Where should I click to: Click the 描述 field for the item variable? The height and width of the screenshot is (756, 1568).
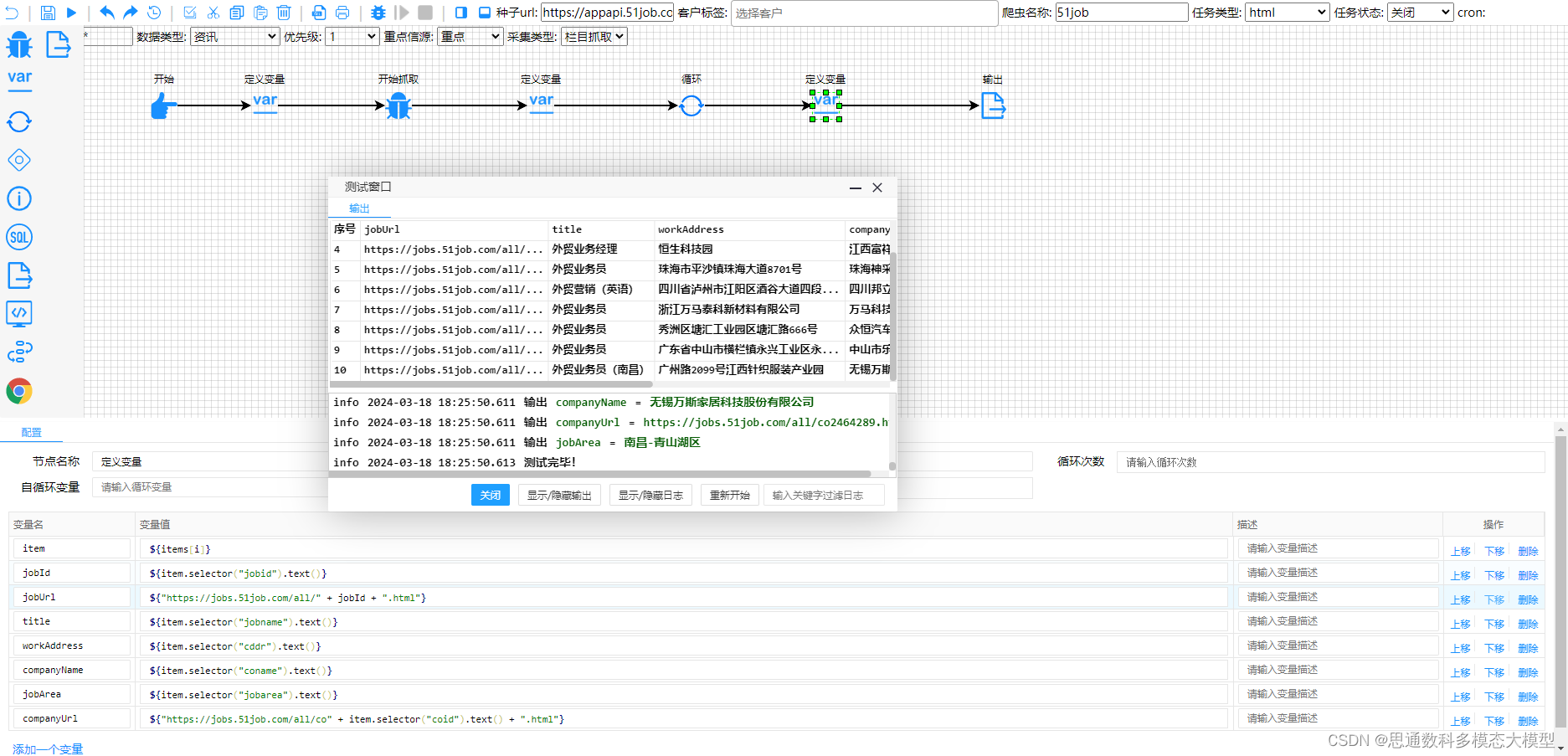point(1338,549)
